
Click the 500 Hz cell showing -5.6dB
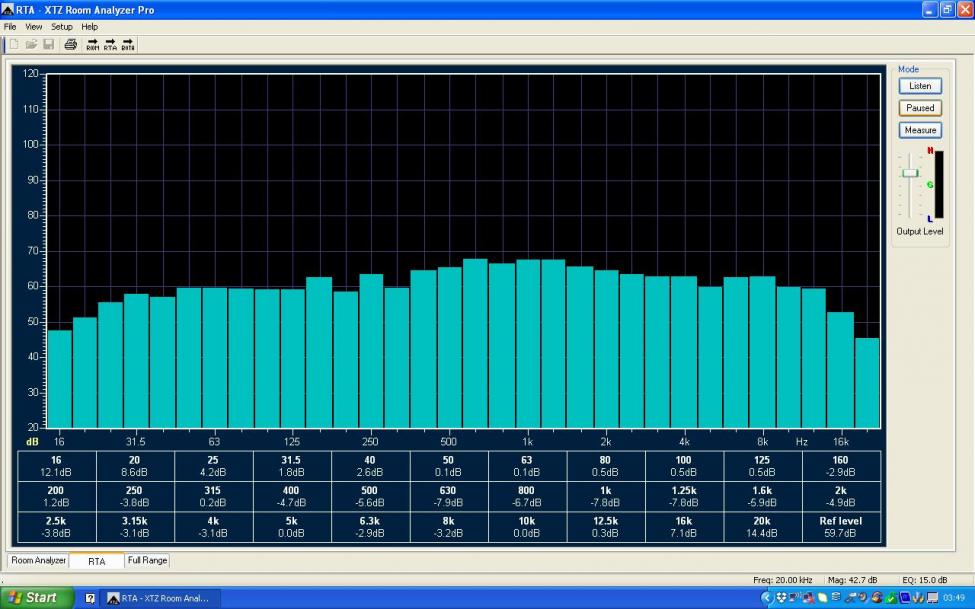pyautogui.click(x=370, y=496)
